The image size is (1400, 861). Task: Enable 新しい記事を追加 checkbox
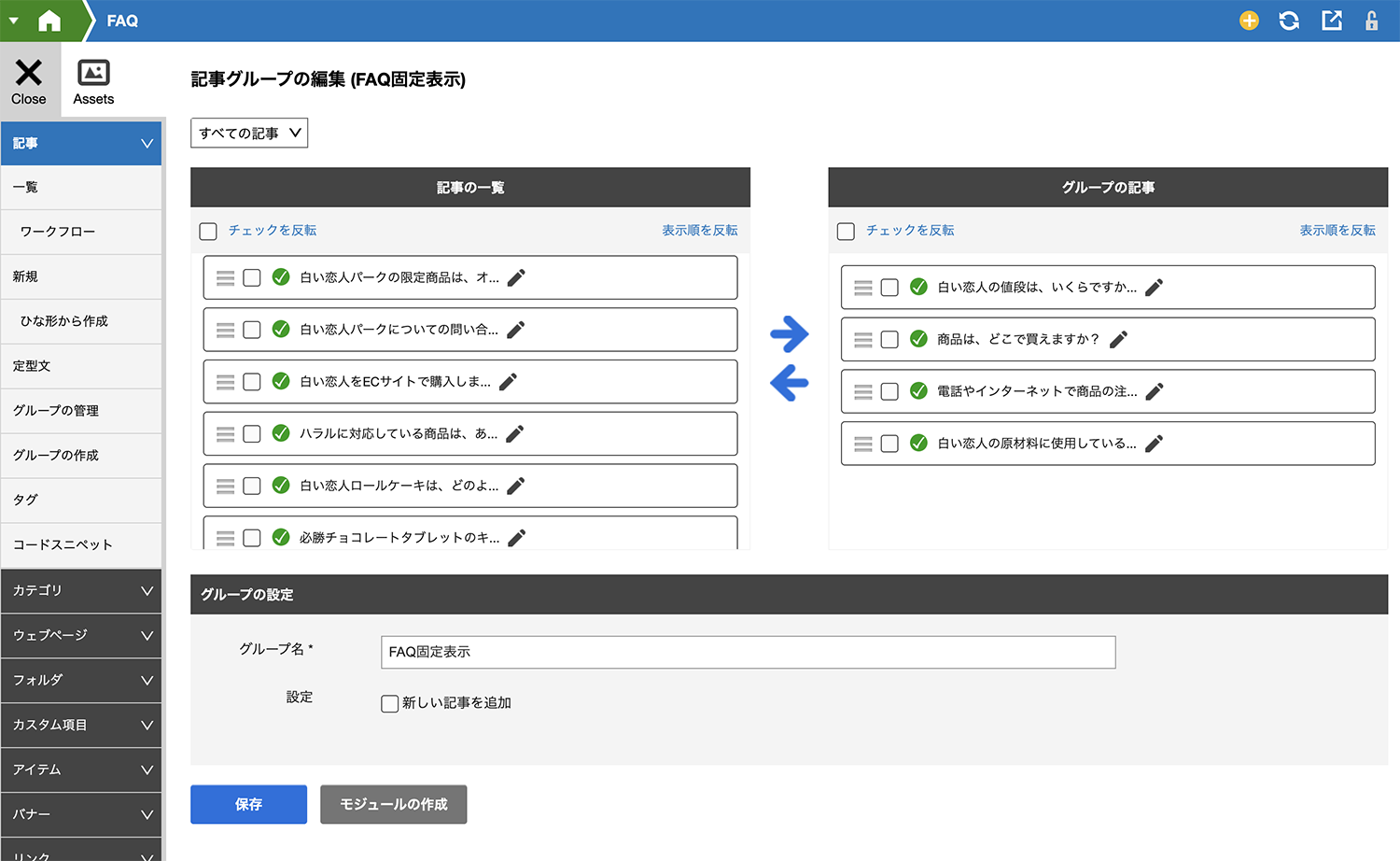[x=390, y=703]
